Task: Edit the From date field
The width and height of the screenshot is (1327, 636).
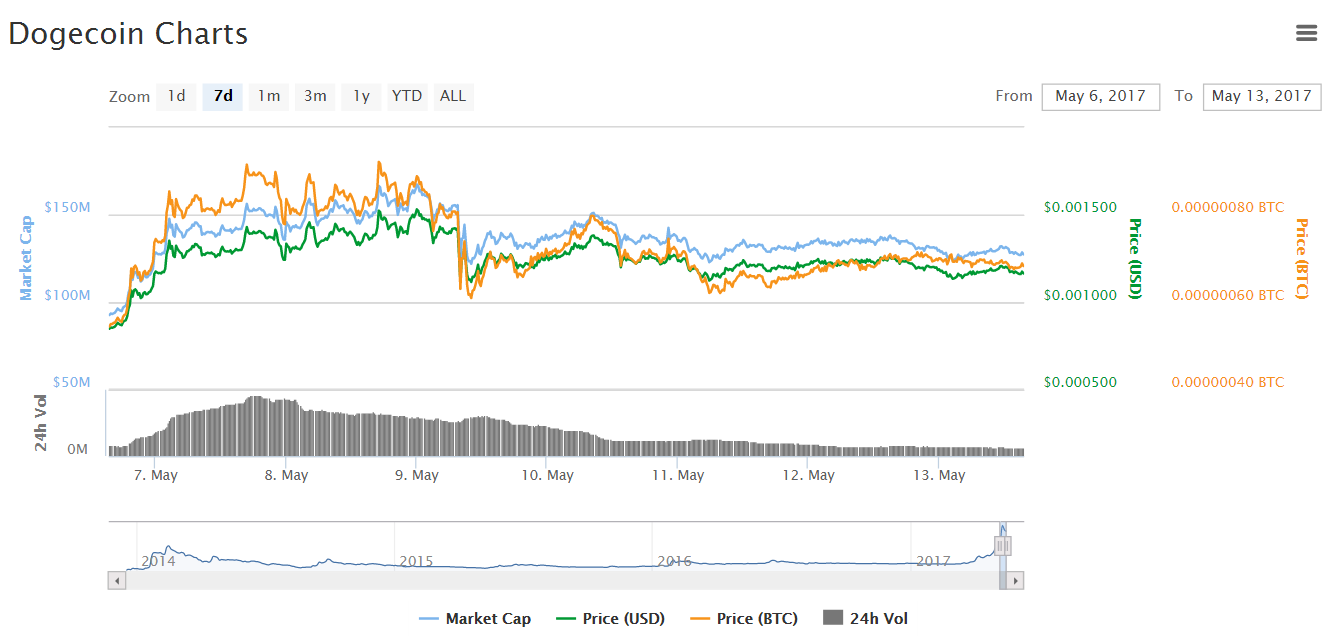Action: tap(1101, 96)
